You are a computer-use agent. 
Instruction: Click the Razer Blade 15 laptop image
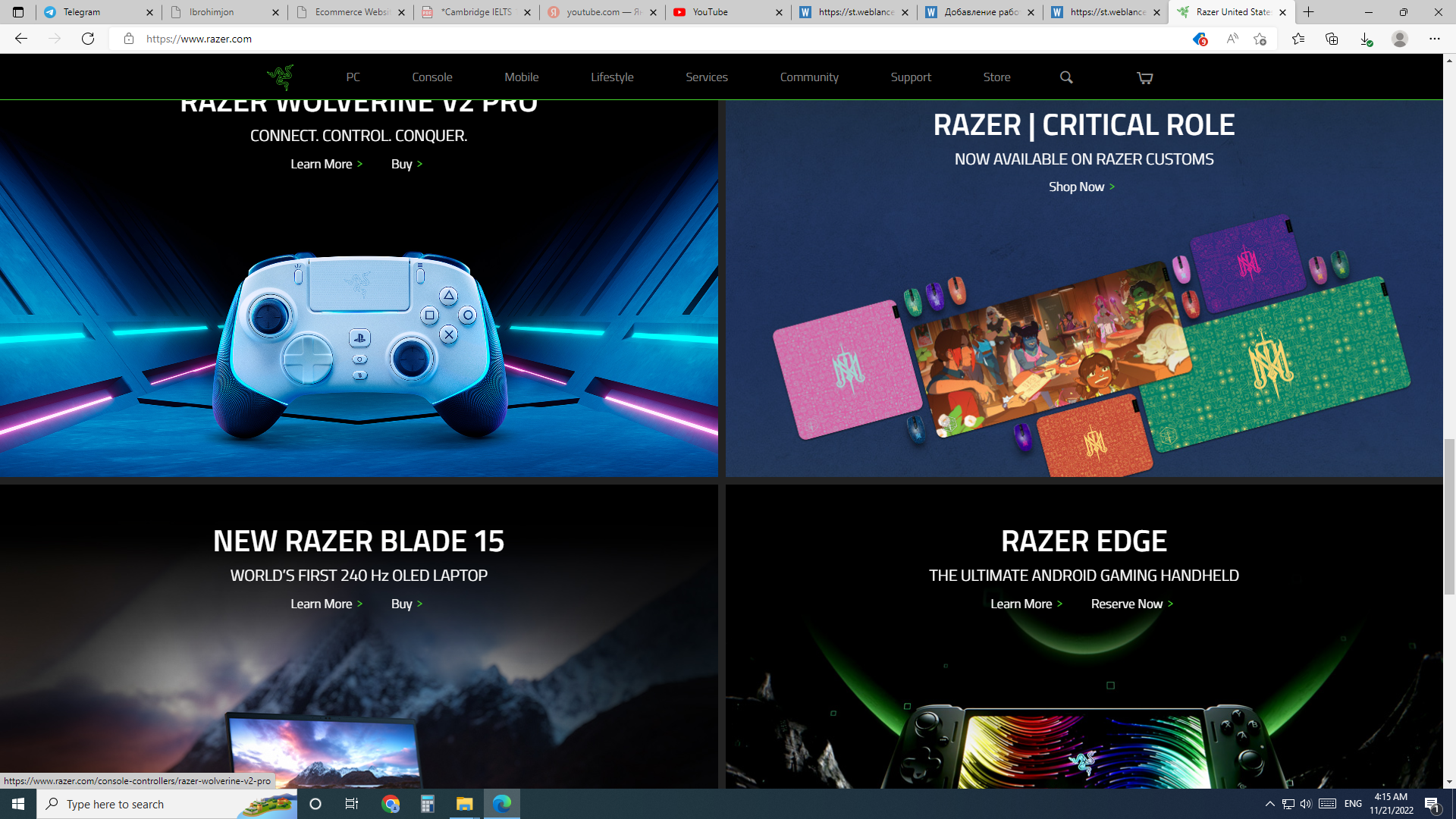click(x=325, y=751)
